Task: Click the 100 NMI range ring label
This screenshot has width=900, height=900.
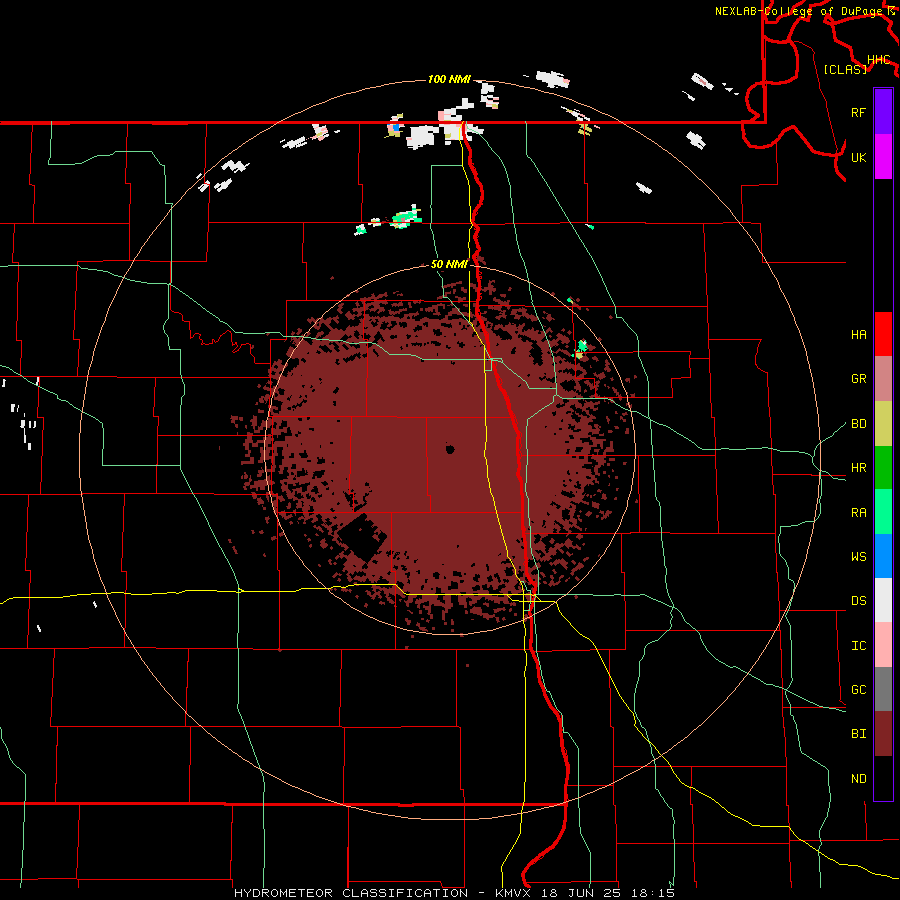Action: (x=449, y=79)
